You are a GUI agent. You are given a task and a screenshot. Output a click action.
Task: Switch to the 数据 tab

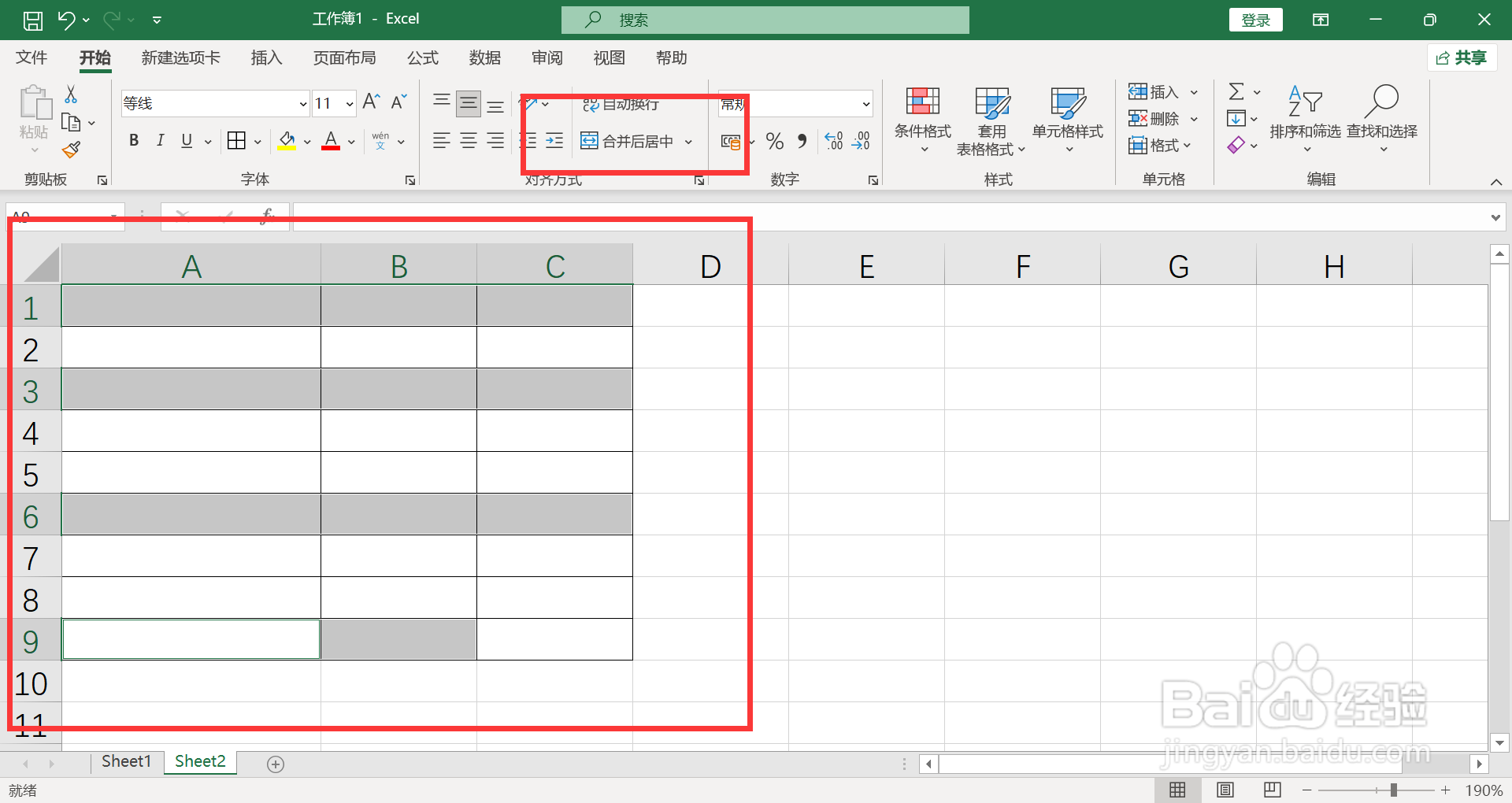pos(484,57)
